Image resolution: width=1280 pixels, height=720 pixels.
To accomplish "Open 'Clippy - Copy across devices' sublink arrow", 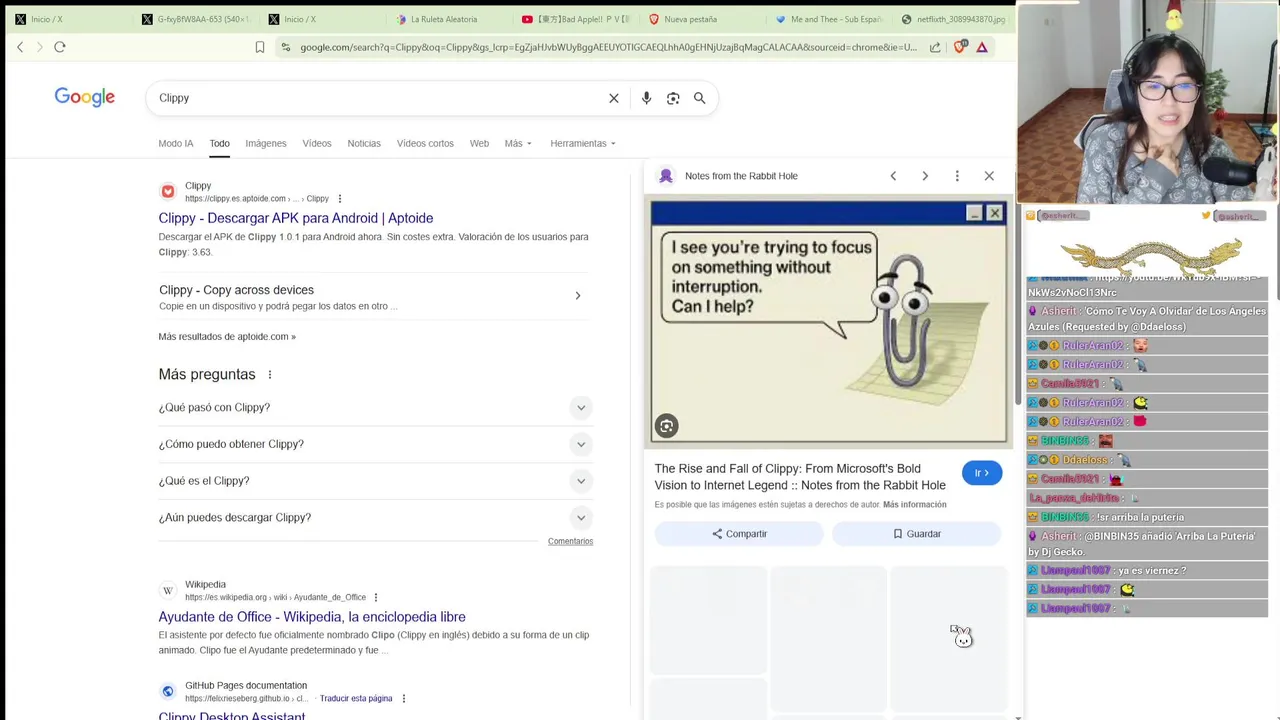I will (x=577, y=296).
